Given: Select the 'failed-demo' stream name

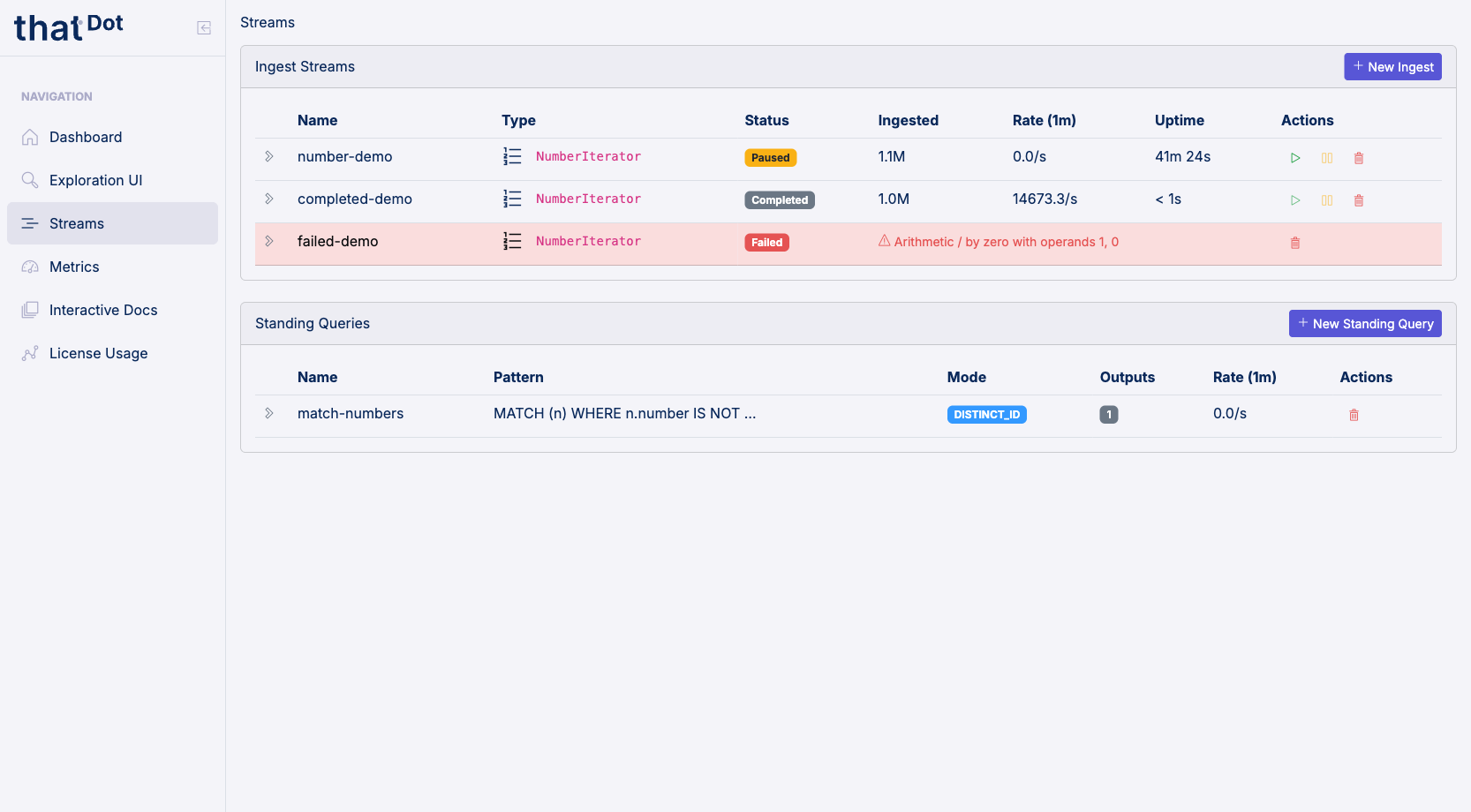Looking at the screenshot, I should click(x=338, y=241).
